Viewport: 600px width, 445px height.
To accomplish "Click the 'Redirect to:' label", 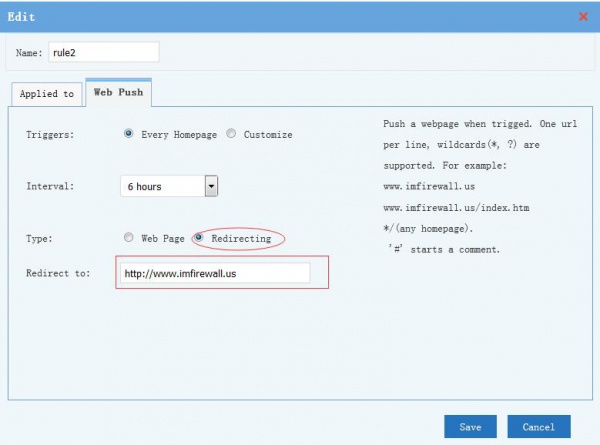I will pyautogui.click(x=58, y=273).
